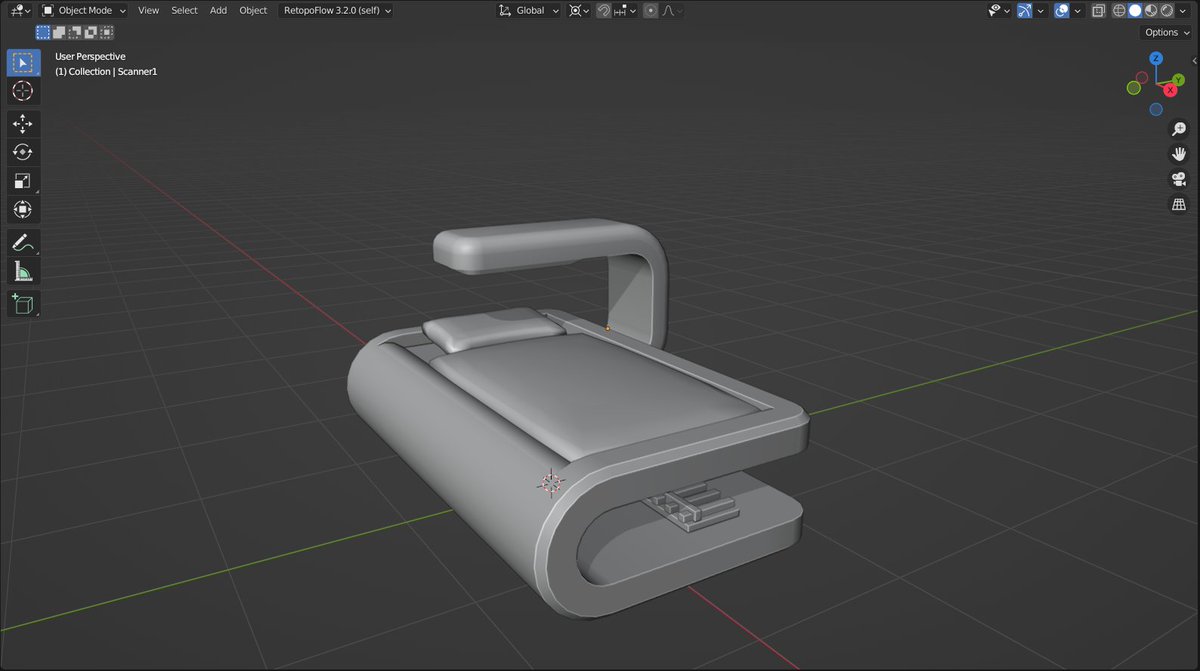Select the Measure tool
This screenshot has height=671, width=1200.
(23, 271)
